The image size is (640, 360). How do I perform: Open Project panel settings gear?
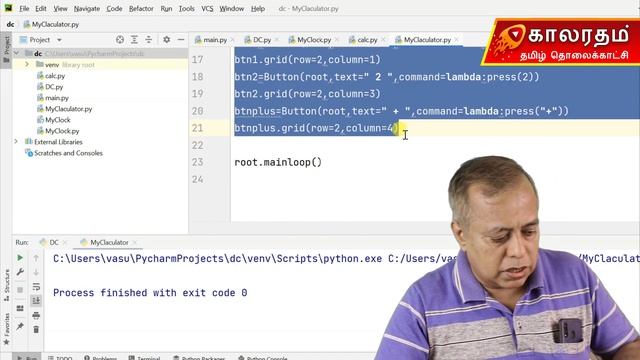[x=166, y=39]
